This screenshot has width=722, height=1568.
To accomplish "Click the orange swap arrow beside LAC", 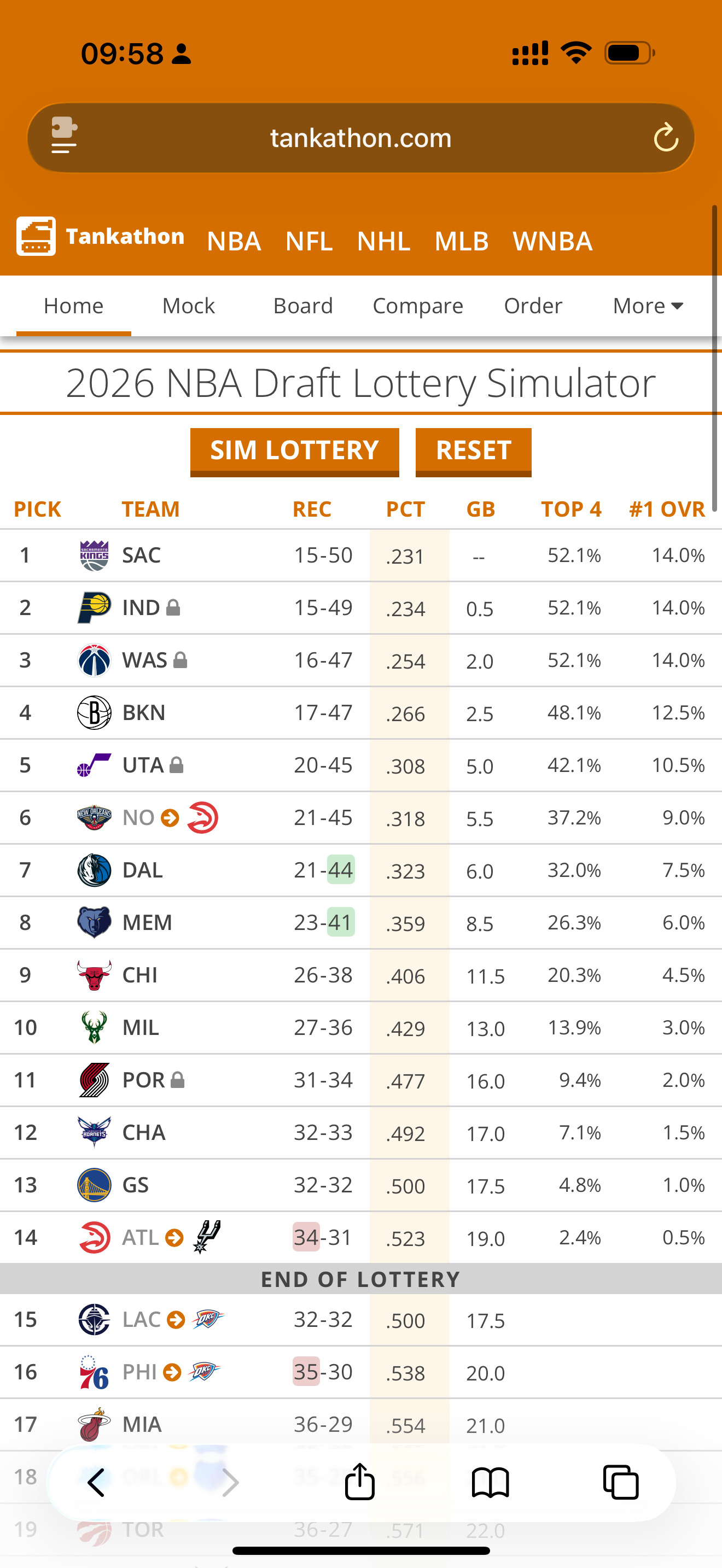I will click(176, 1320).
